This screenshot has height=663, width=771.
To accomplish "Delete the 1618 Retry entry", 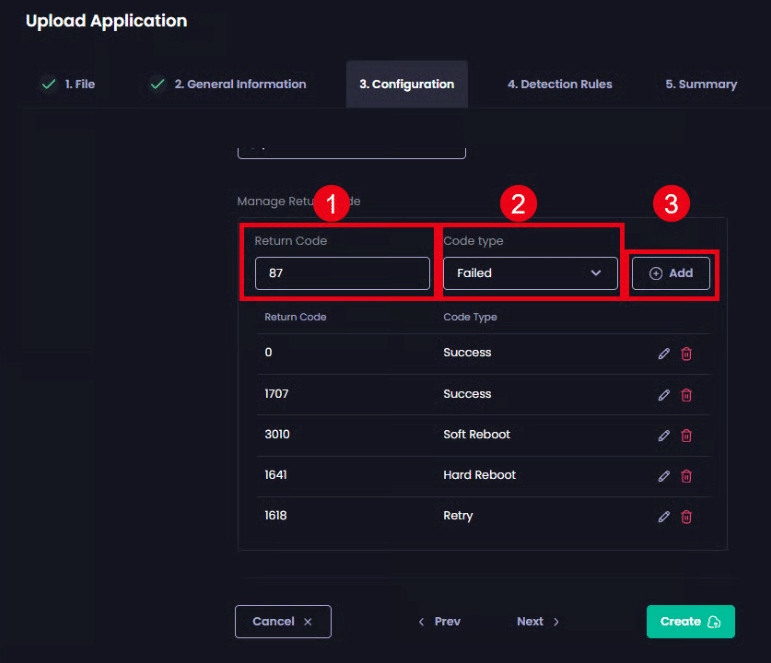I will 686,516.
